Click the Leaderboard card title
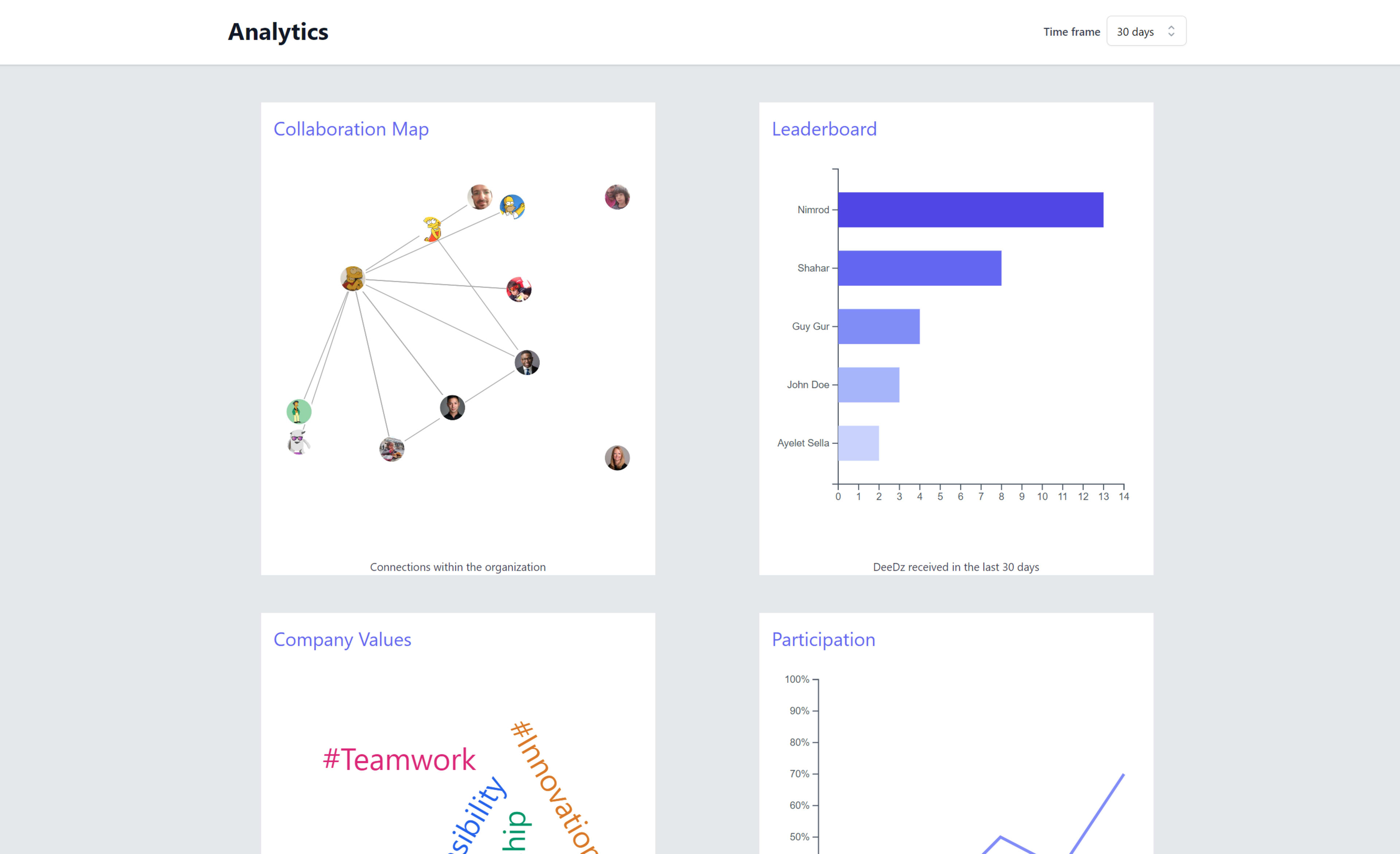 (824, 129)
